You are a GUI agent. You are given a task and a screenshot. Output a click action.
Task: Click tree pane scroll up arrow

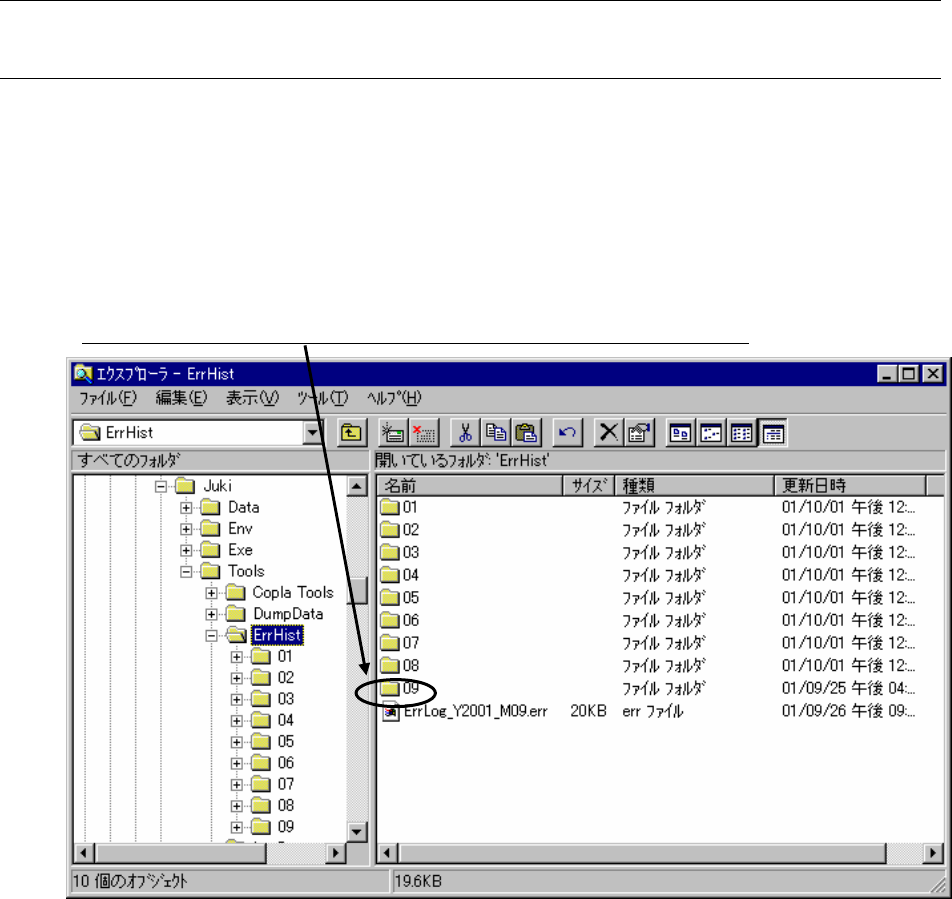click(x=357, y=486)
